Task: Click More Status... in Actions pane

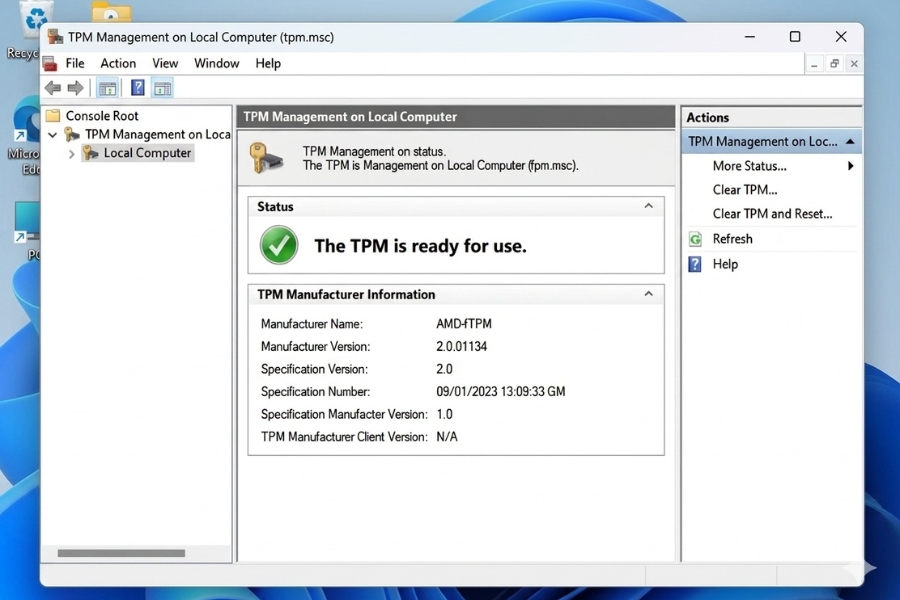Action: click(750, 166)
